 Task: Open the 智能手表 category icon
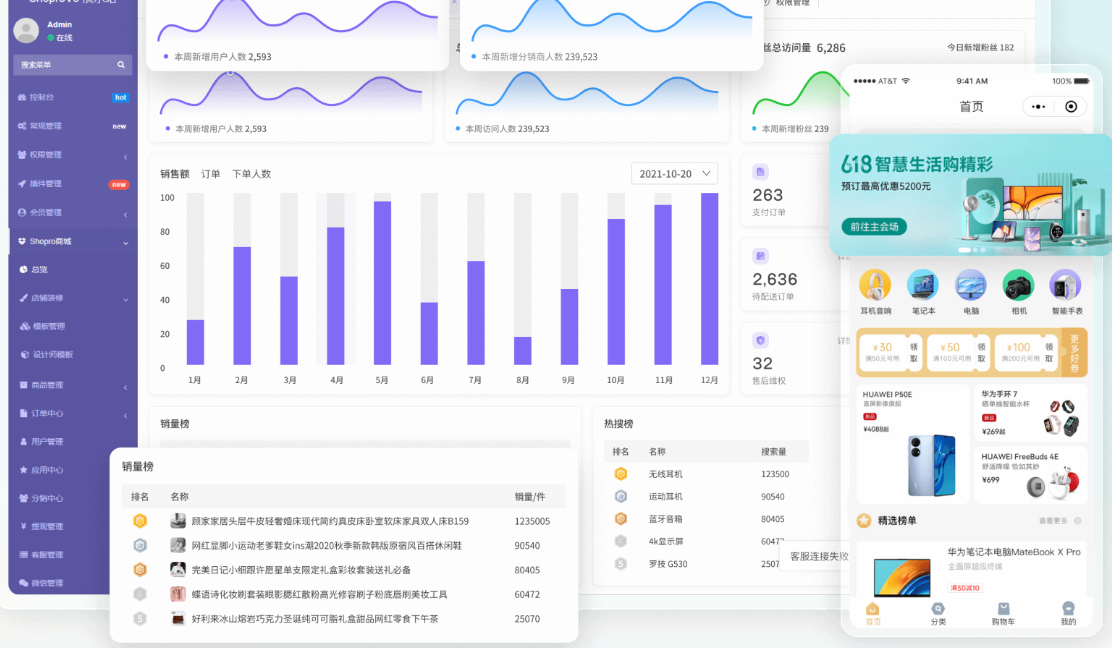(x=1065, y=286)
